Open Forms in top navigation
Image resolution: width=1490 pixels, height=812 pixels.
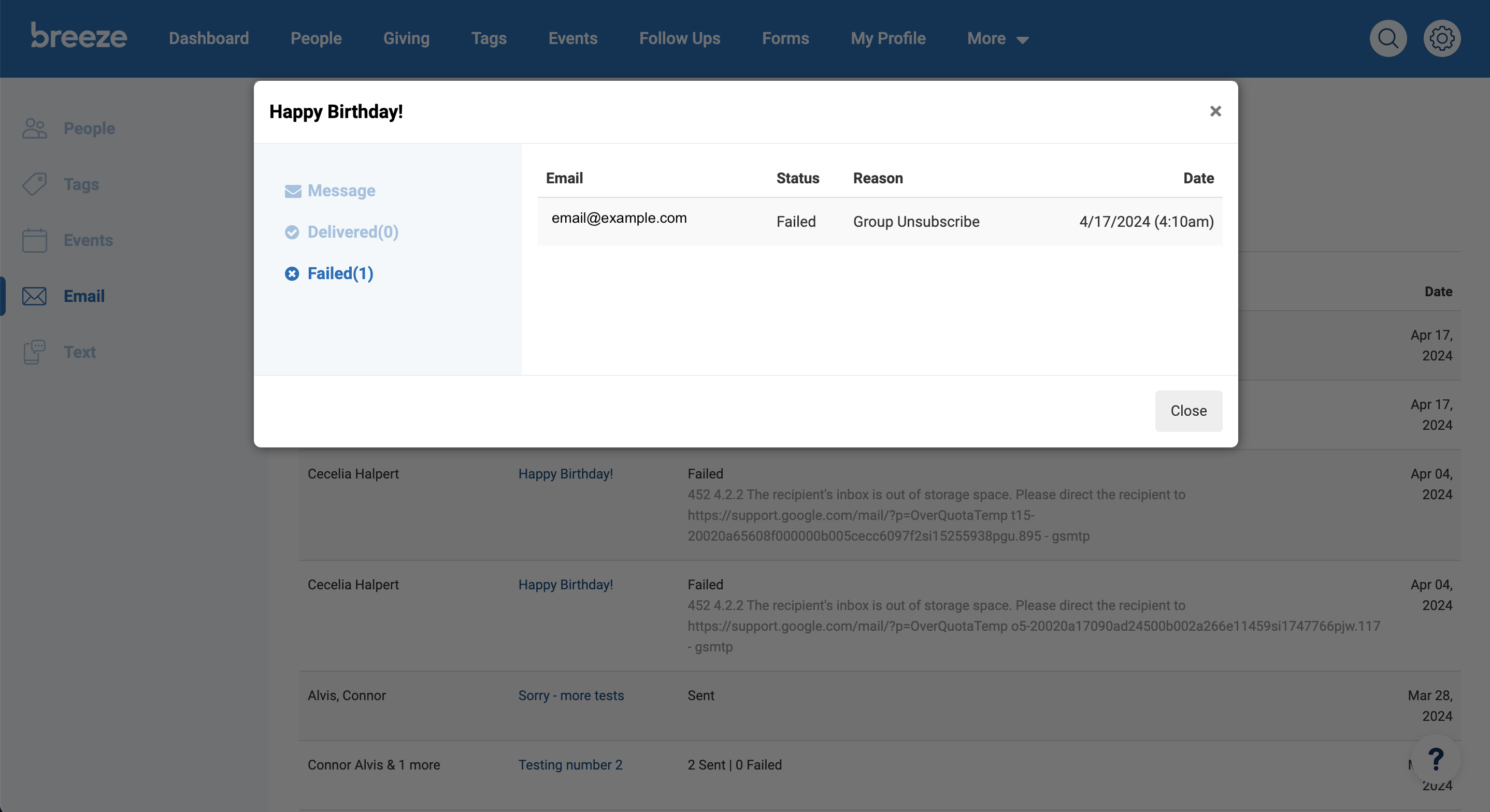click(785, 38)
